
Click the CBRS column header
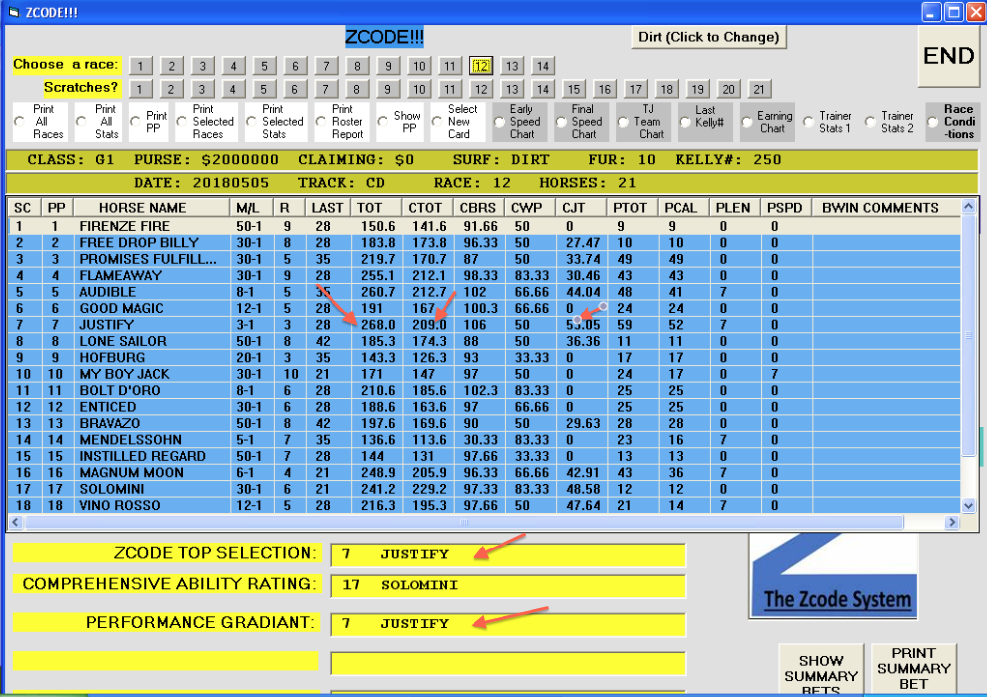(x=479, y=208)
